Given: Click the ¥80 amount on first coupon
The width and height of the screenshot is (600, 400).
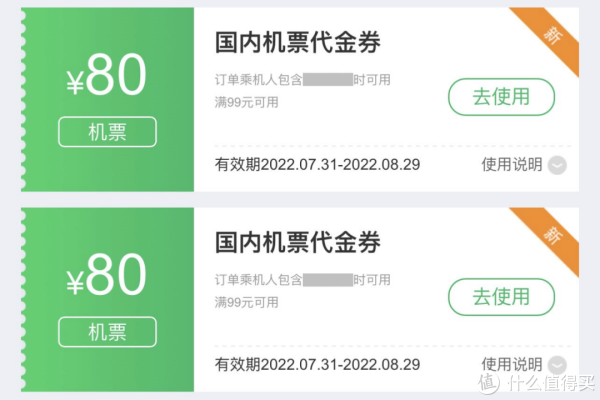Looking at the screenshot, I should pyautogui.click(x=106, y=77).
